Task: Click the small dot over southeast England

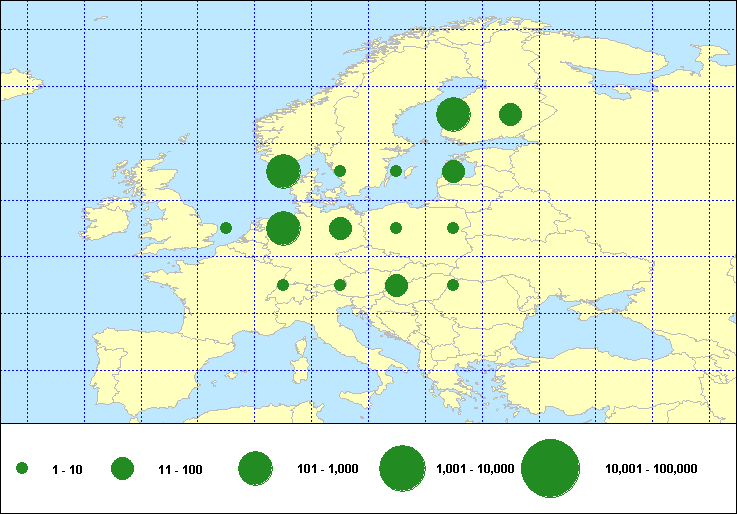Action: coord(226,228)
